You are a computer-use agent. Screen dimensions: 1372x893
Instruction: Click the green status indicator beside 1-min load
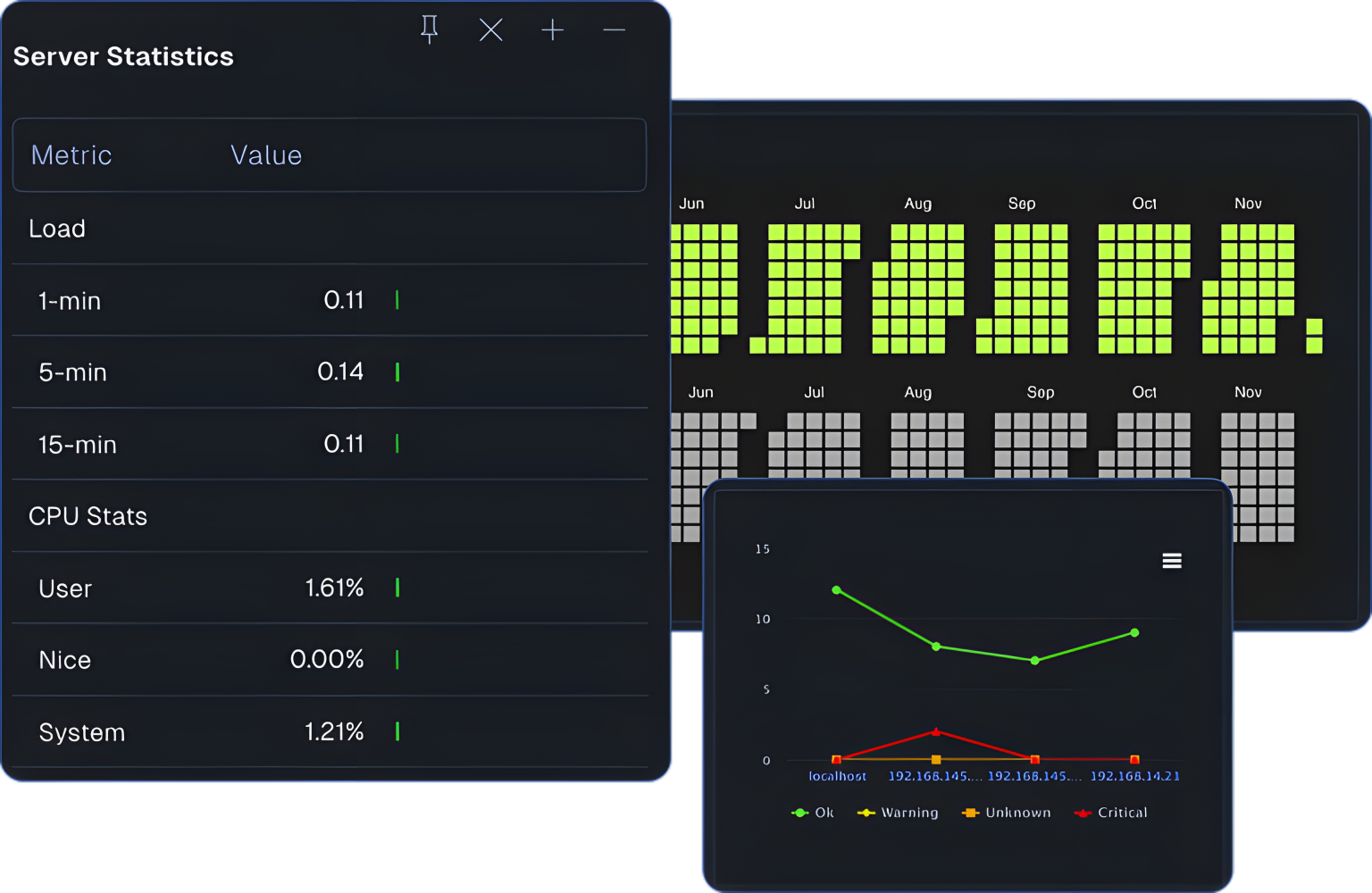[x=397, y=301]
